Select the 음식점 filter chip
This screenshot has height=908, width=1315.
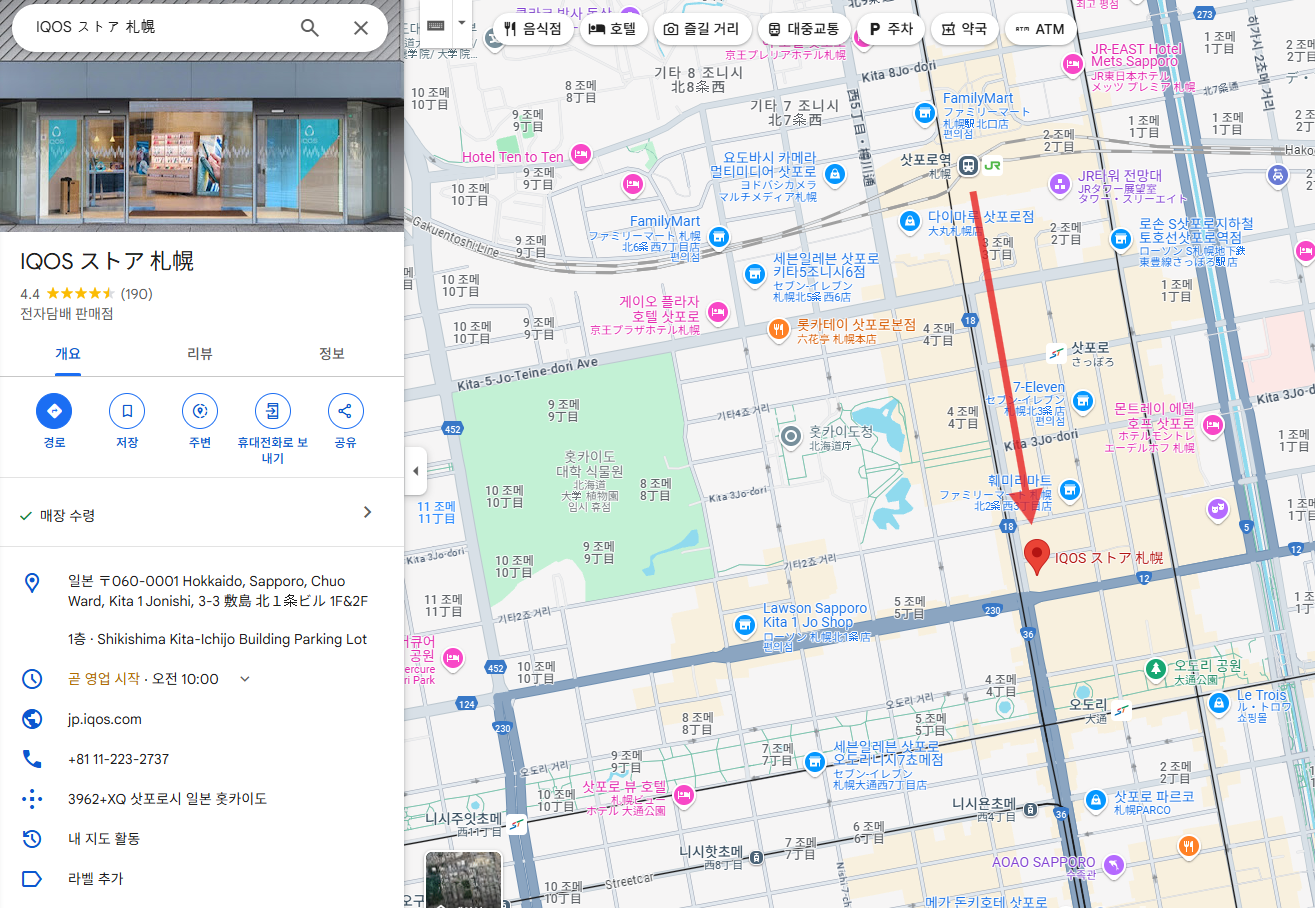pos(534,29)
